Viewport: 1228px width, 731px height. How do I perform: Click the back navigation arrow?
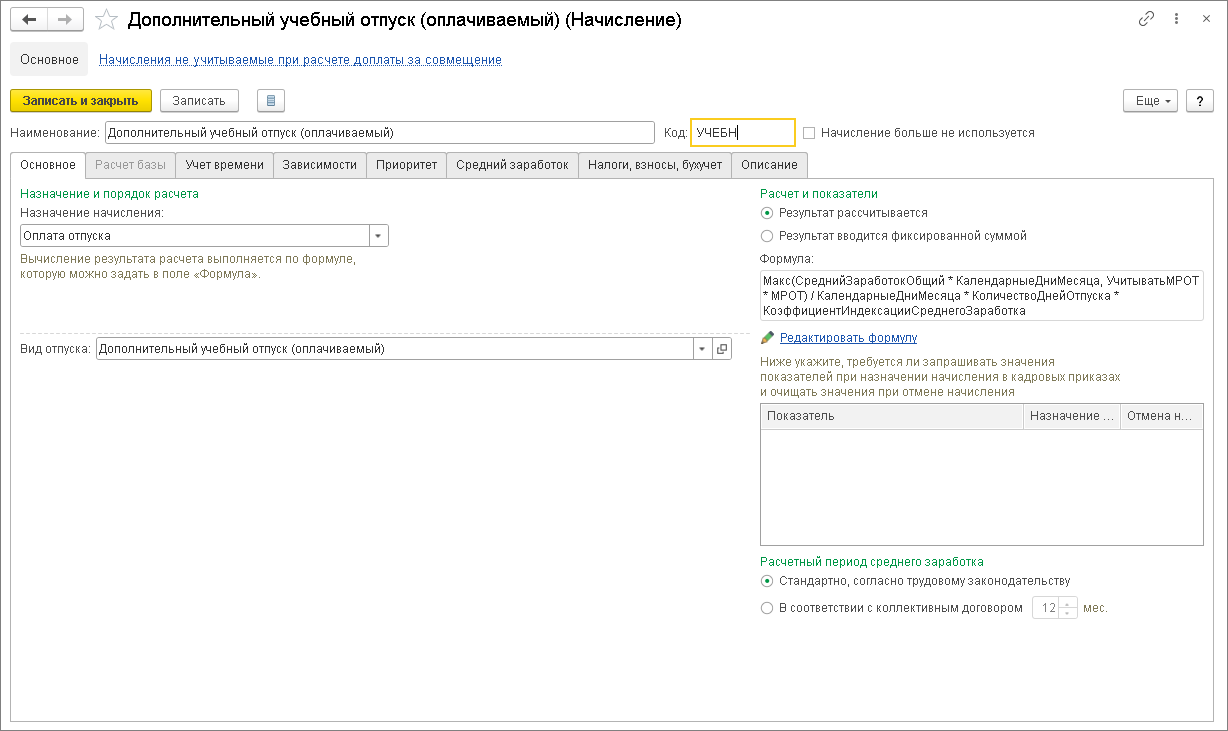point(29,19)
